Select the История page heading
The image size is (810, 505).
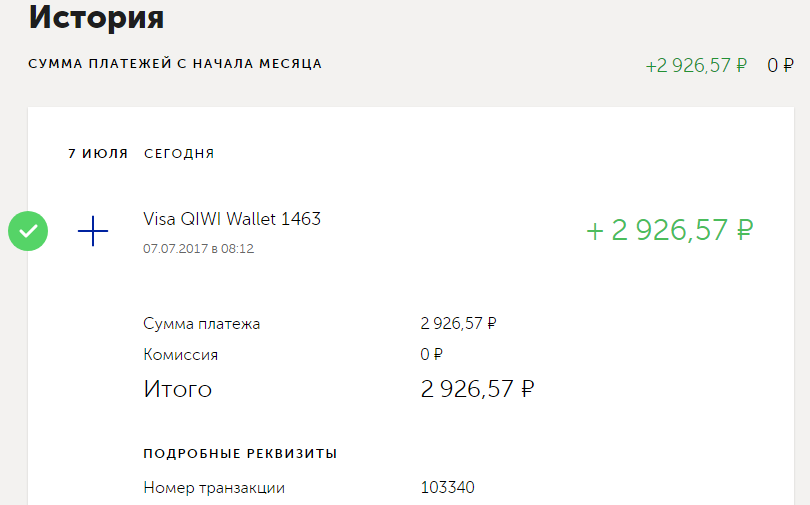point(96,17)
